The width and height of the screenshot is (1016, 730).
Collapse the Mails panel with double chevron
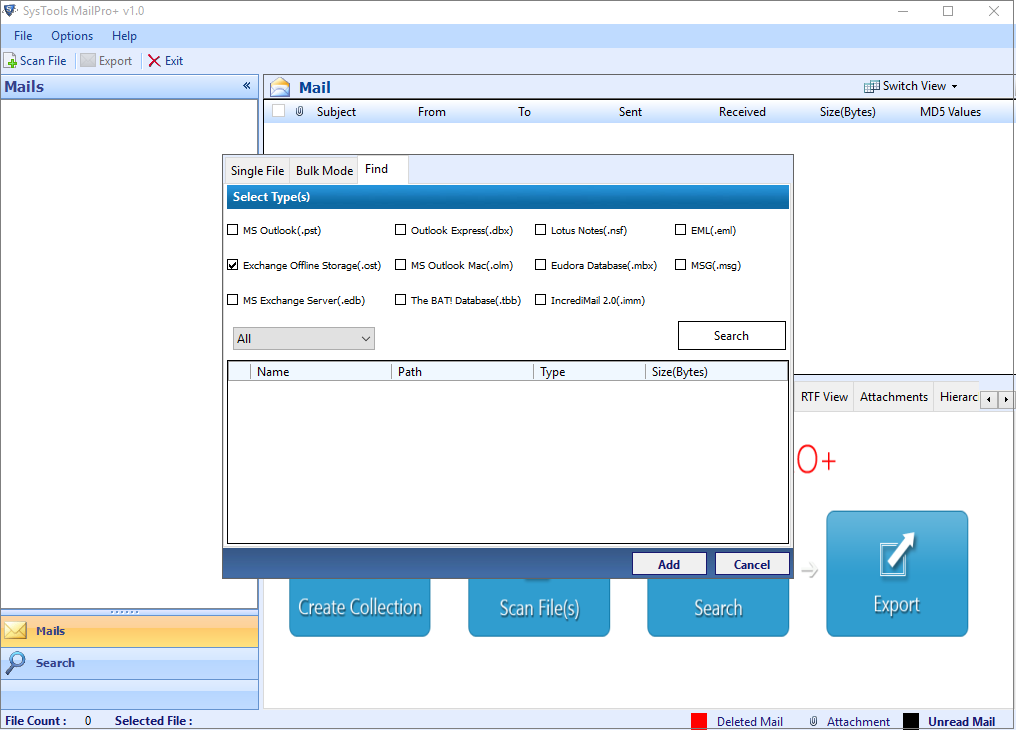[x=247, y=86]
